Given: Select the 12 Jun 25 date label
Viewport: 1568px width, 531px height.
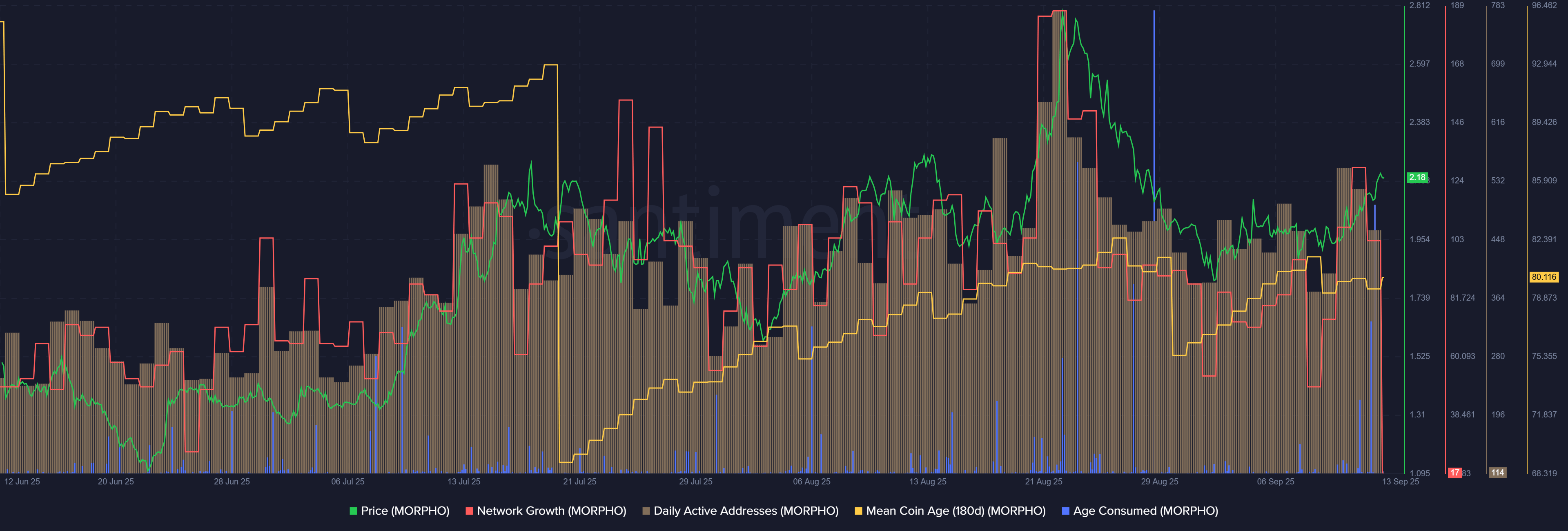Looking at the screenshot, I should [22, 482].
